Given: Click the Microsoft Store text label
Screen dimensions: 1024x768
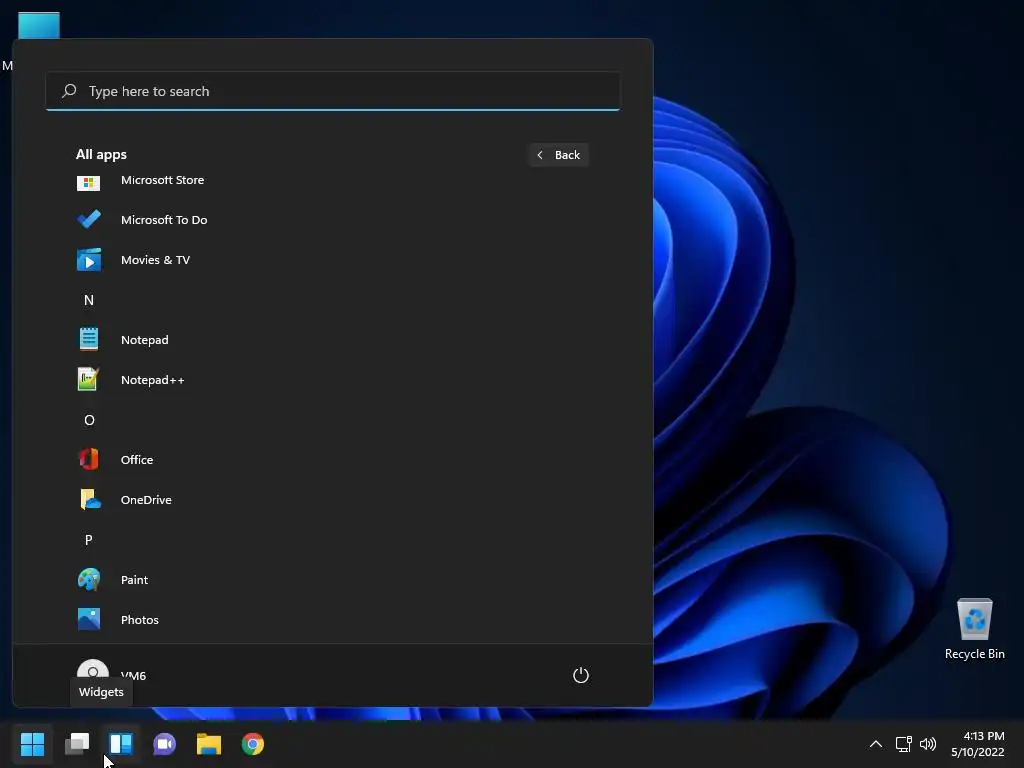Looking at the screenshot, I should coord(163,180).
